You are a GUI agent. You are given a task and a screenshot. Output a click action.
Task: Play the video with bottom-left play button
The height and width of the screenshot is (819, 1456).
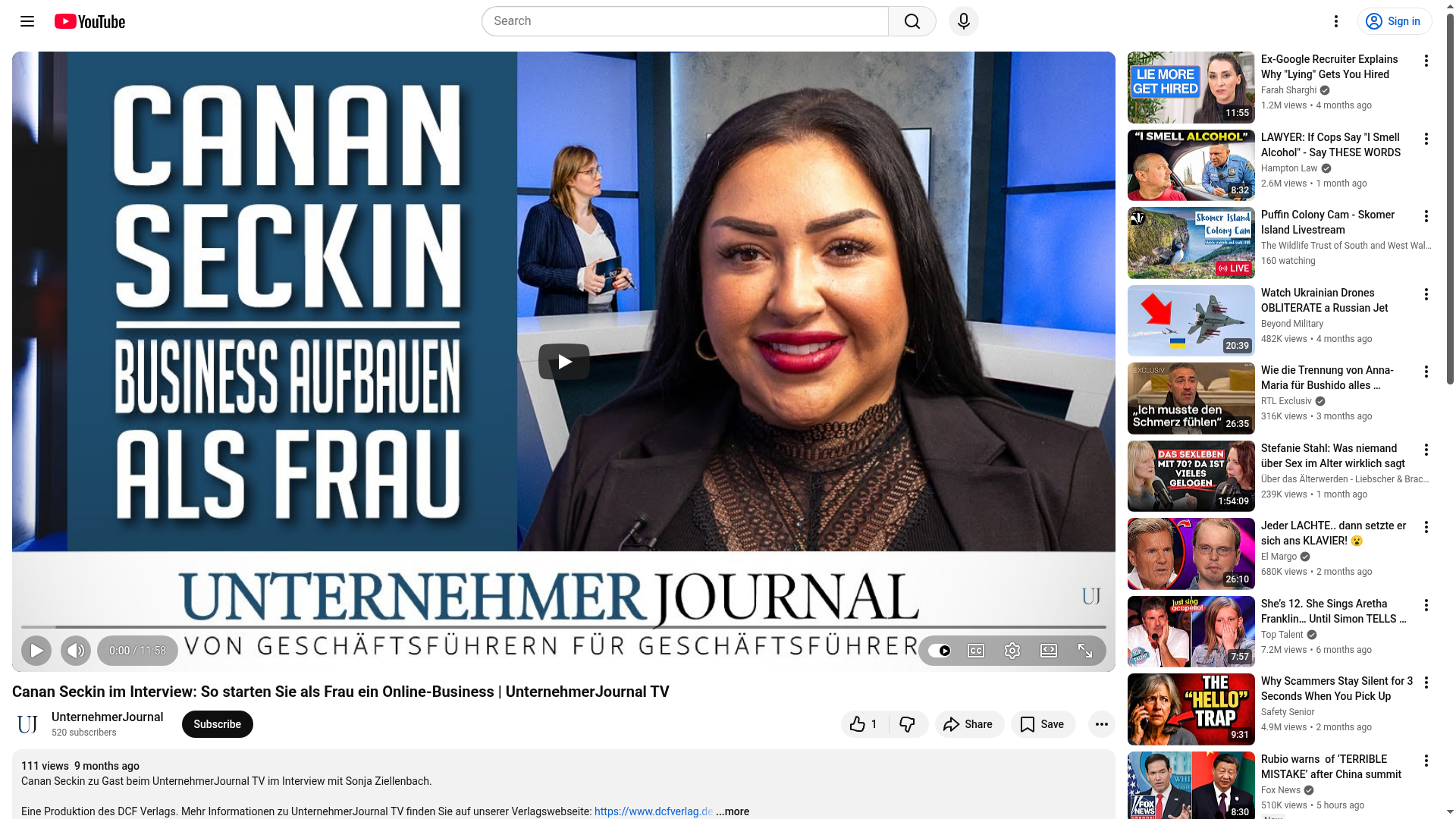tap(36, 651)
